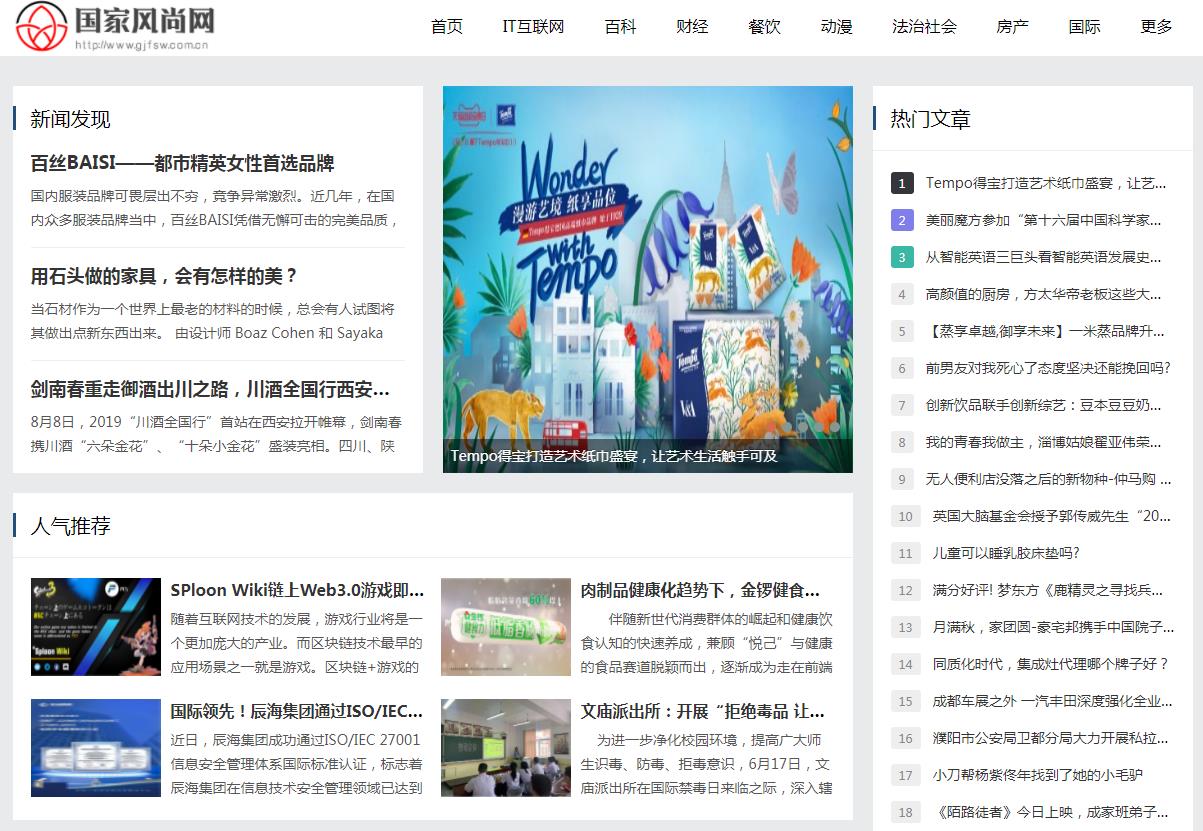Click the 8月8日，2019“川酒全国行” summary text
The width and height of the screenshot is (1203, 831).
[217, 434]
